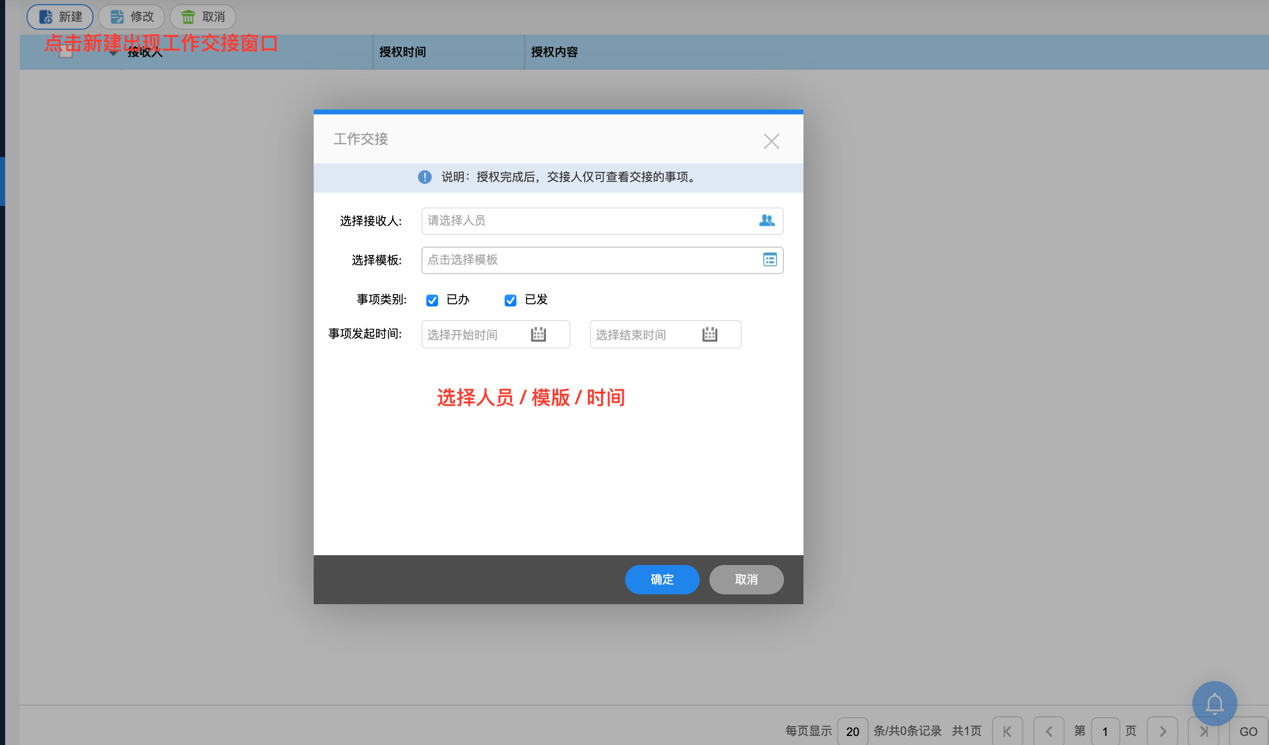Viewport: 1269px width, 745px height.
Task: Change the 每页显示 page size value 20
Action: point(852,730)
